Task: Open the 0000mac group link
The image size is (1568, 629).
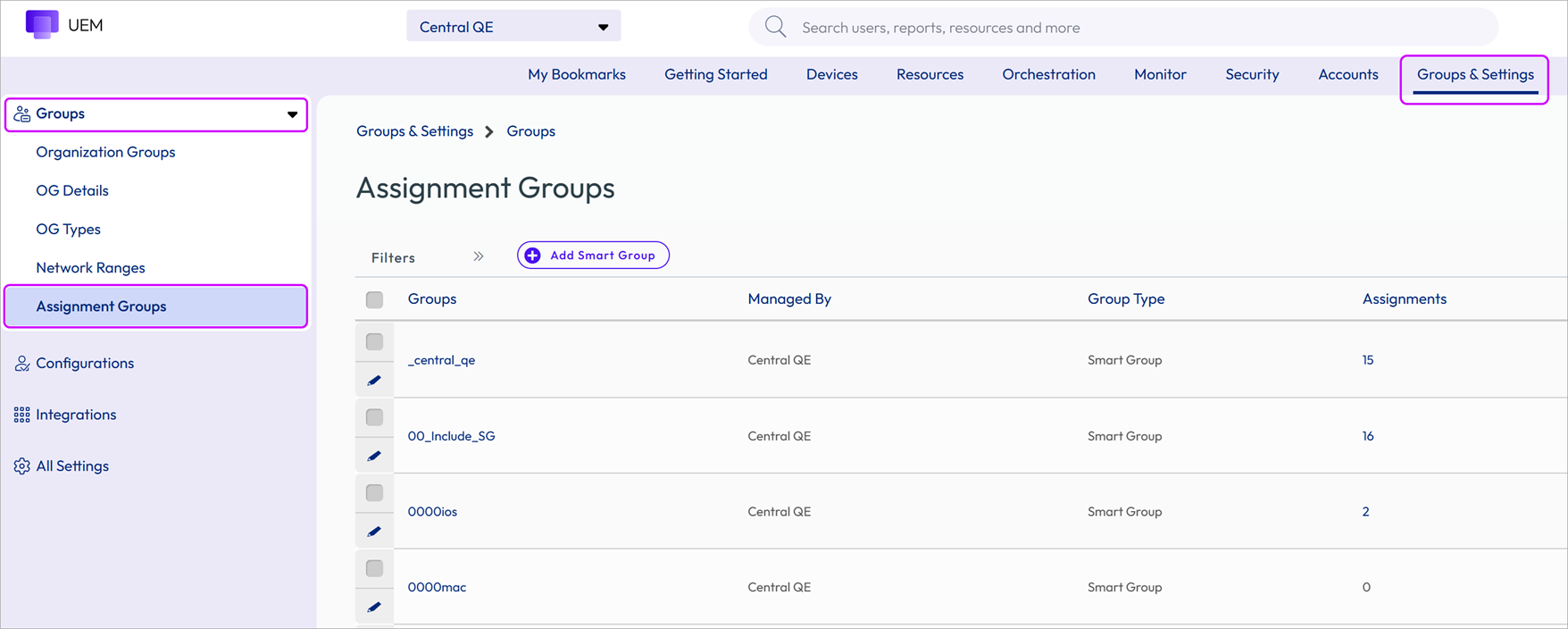Action: pyautogui.click(x=437, y=587)
